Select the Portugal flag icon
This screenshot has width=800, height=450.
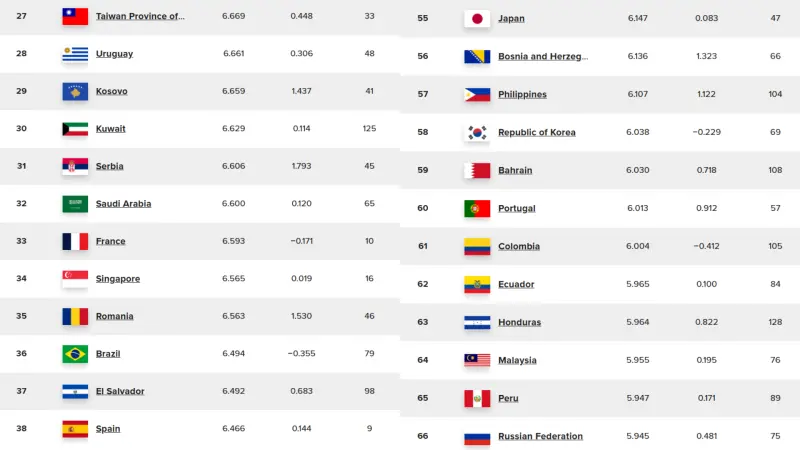(477, 209)
